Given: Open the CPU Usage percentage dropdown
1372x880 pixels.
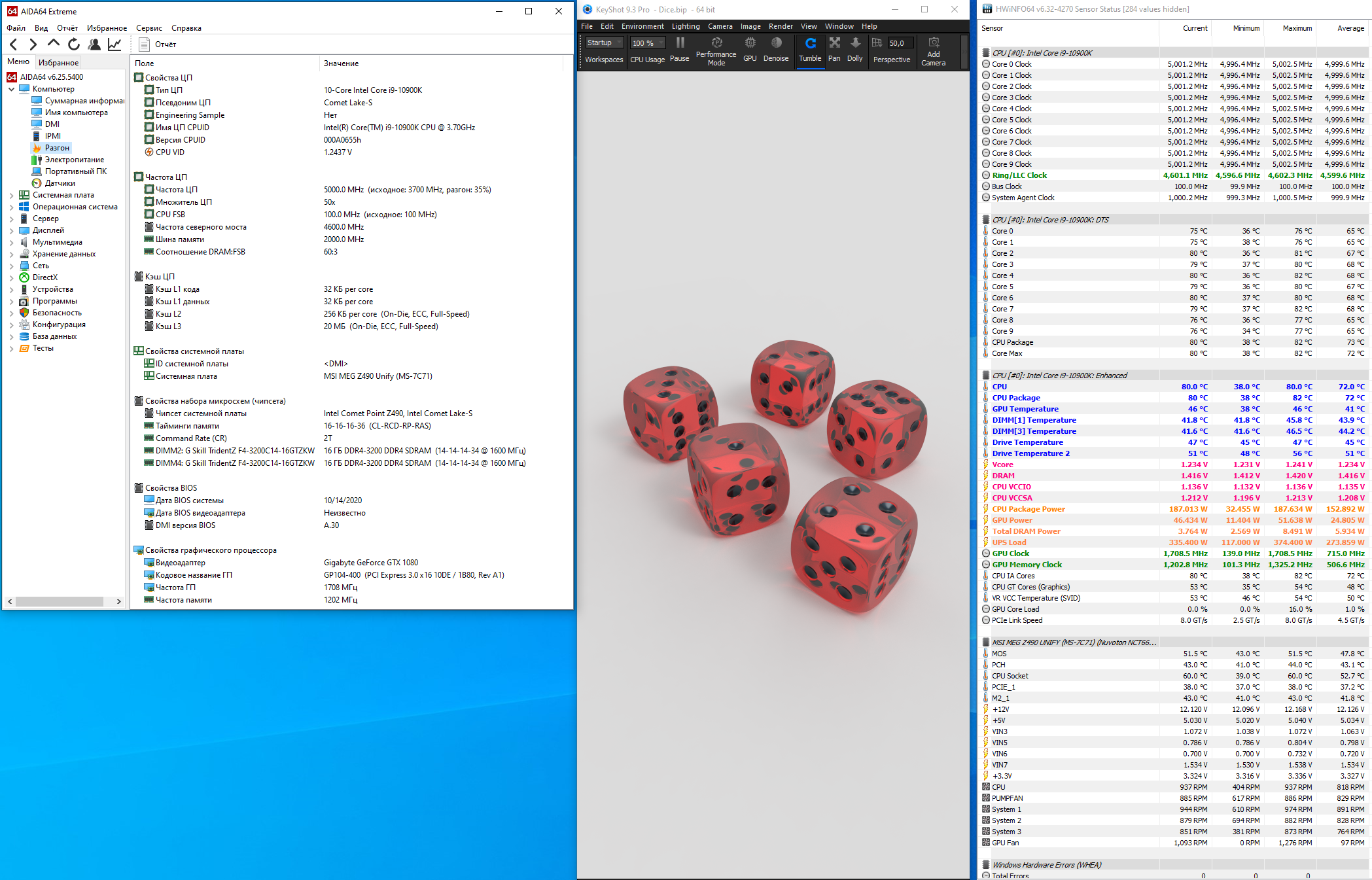Looking at the screenshot, I should coord(647,43).
